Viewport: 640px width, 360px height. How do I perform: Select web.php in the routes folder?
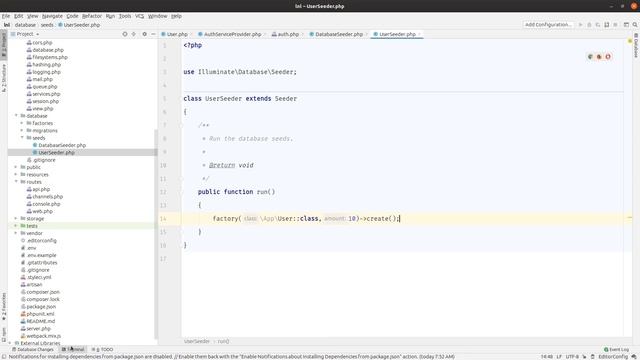coord(42,211)
